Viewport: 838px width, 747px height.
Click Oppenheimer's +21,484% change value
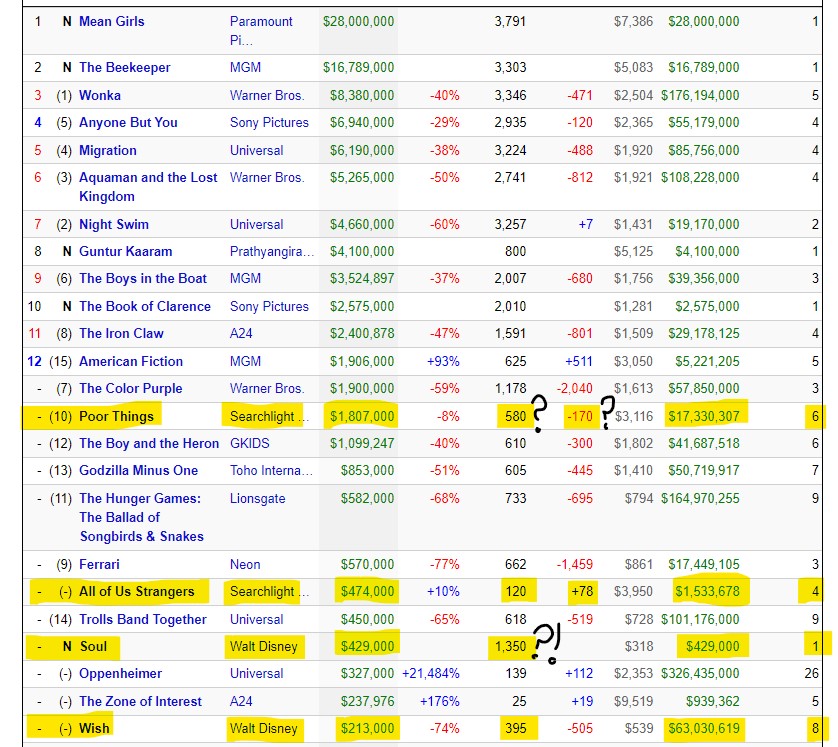430,674
